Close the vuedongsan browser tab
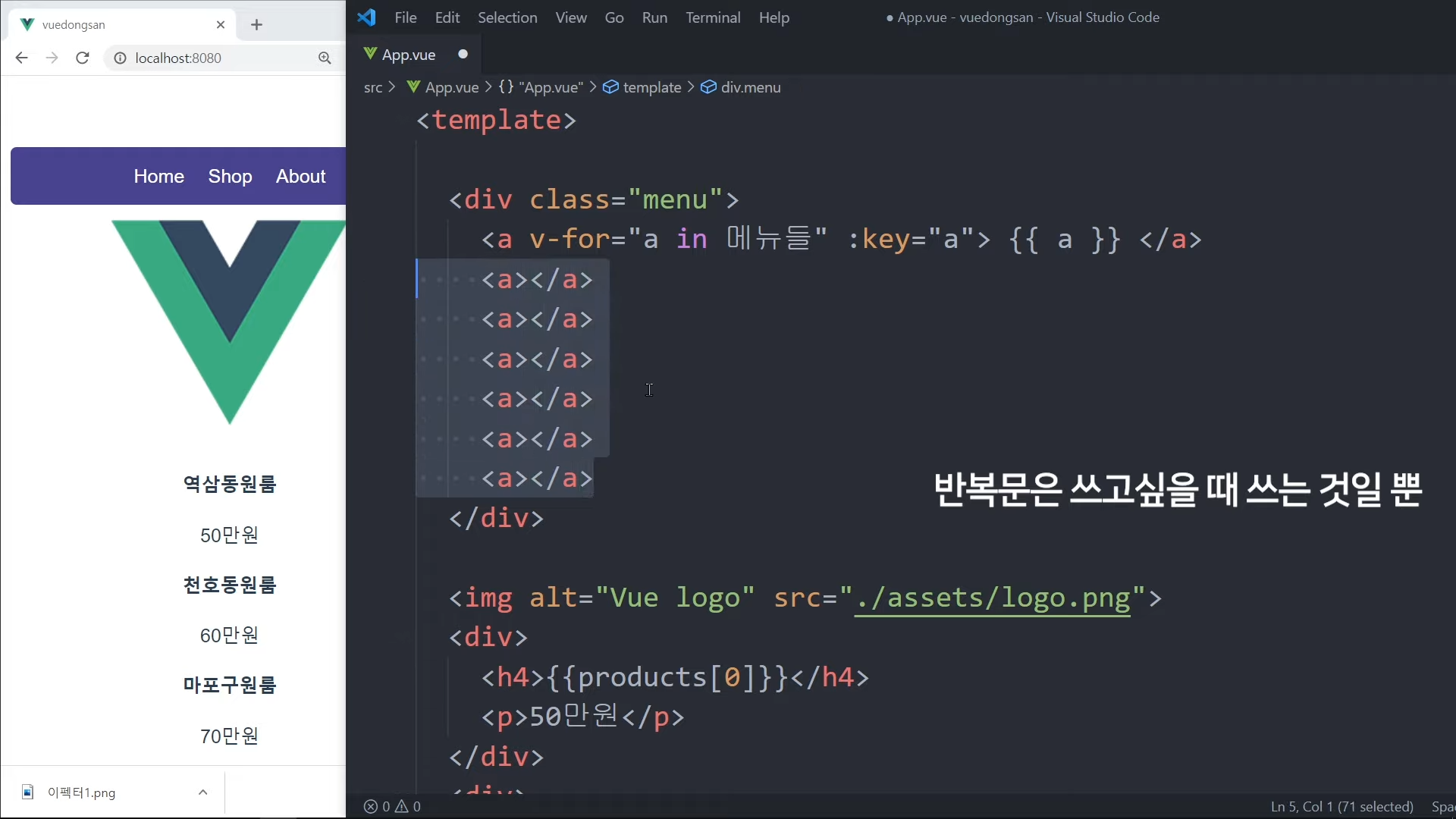 [221, 25]
